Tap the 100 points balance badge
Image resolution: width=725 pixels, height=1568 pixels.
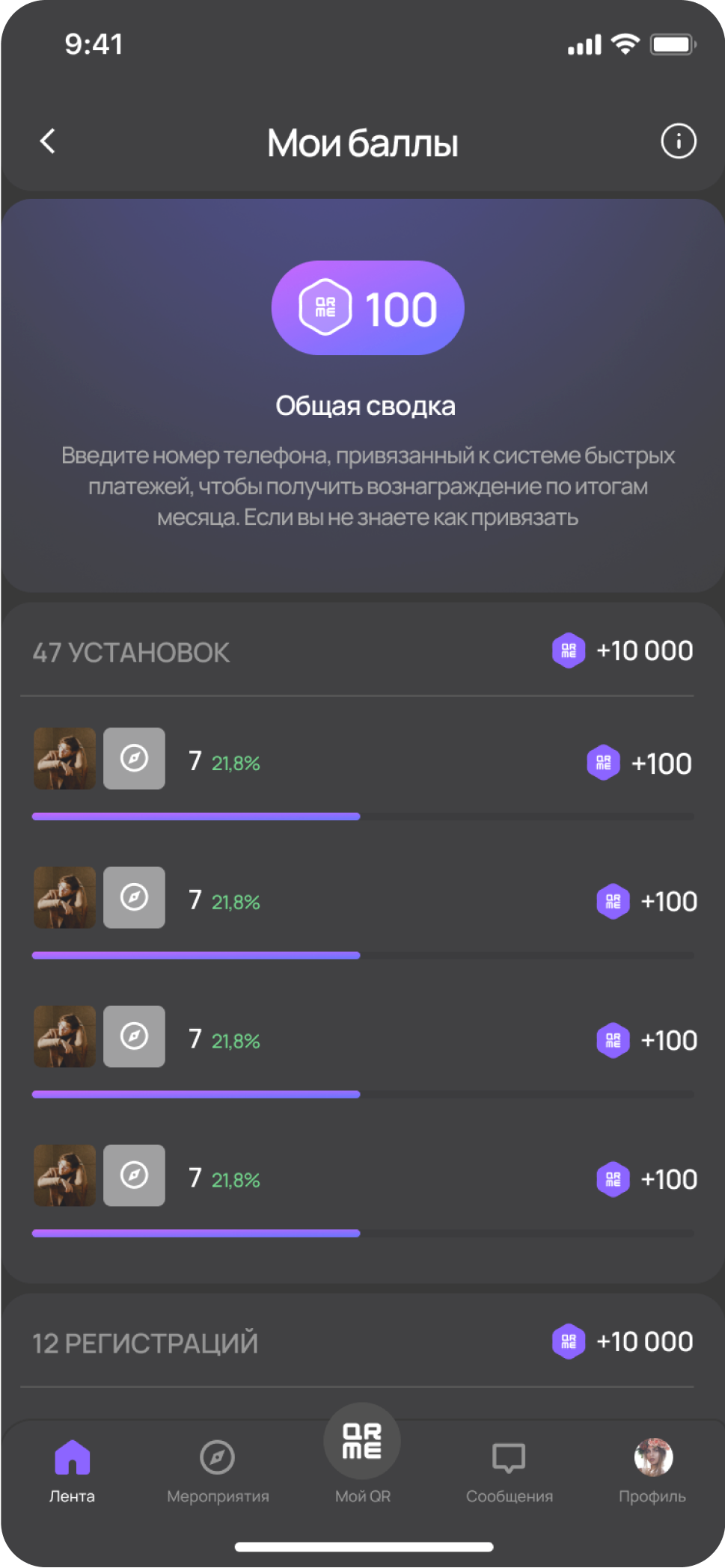367,308
